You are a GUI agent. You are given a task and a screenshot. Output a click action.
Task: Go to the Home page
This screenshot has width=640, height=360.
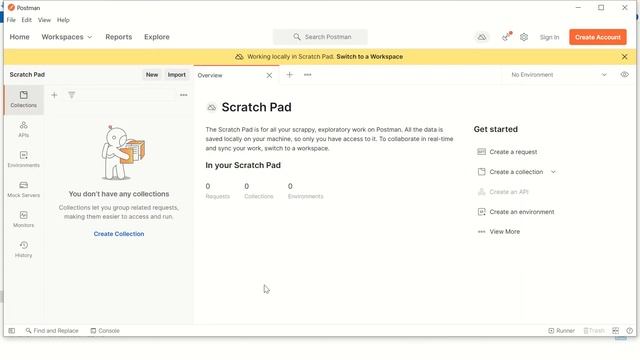[20, 37]
